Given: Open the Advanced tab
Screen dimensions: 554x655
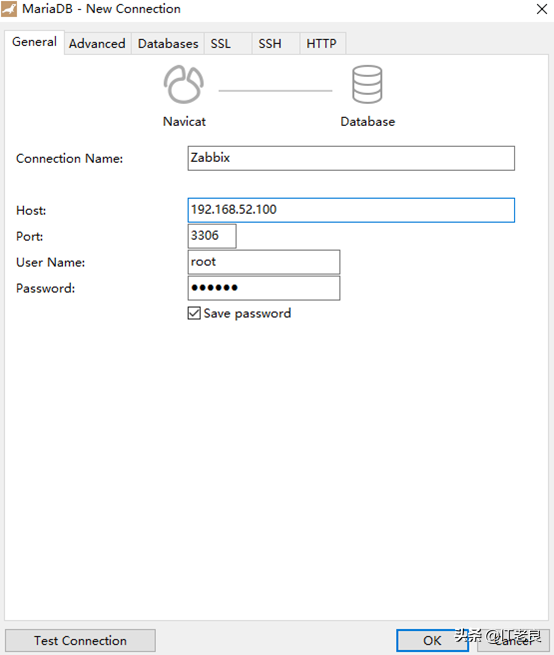Looking at the screenshot, I should pos(97,43).
